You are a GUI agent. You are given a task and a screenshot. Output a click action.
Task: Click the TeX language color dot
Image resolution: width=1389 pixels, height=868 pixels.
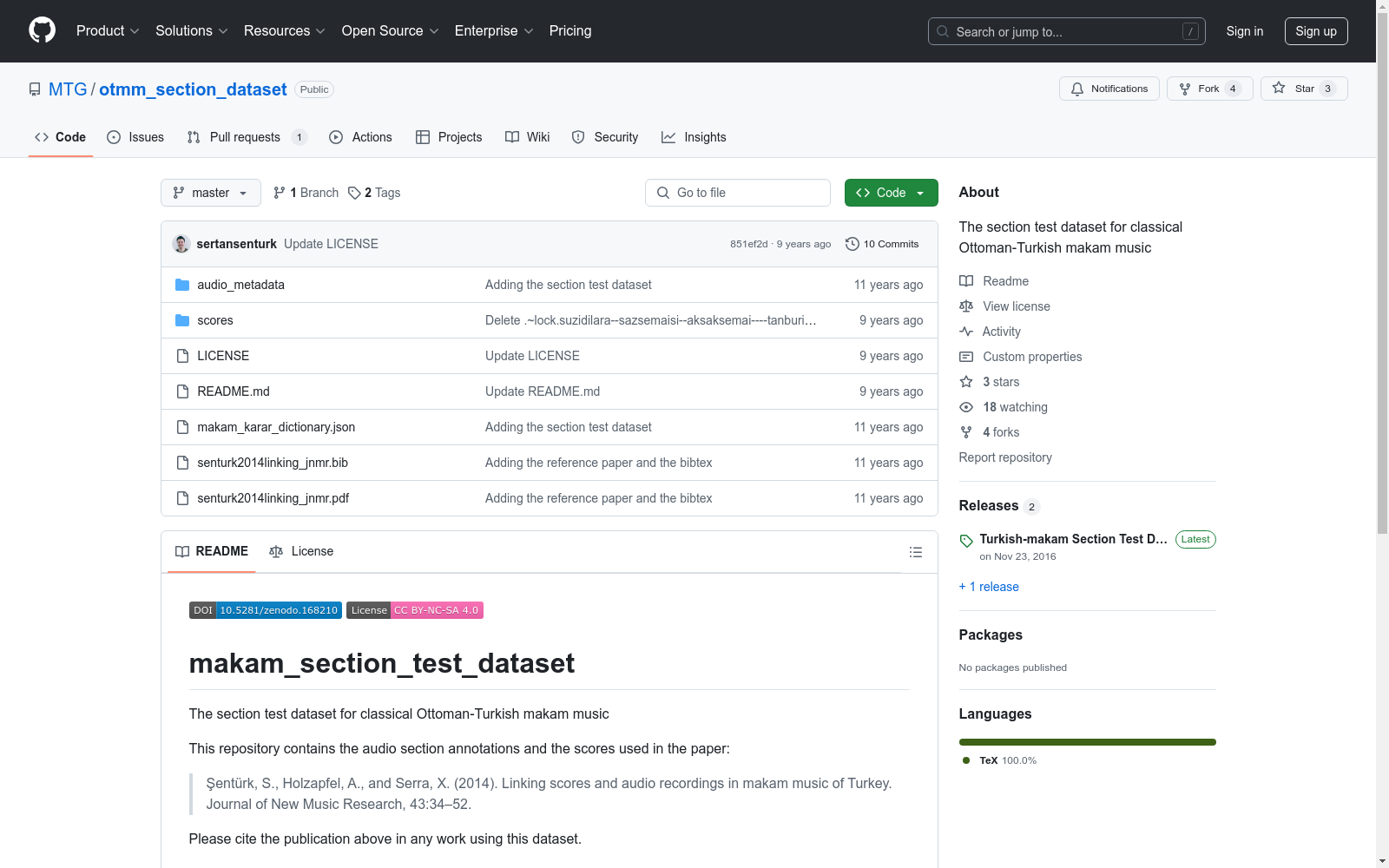[966, 760]
